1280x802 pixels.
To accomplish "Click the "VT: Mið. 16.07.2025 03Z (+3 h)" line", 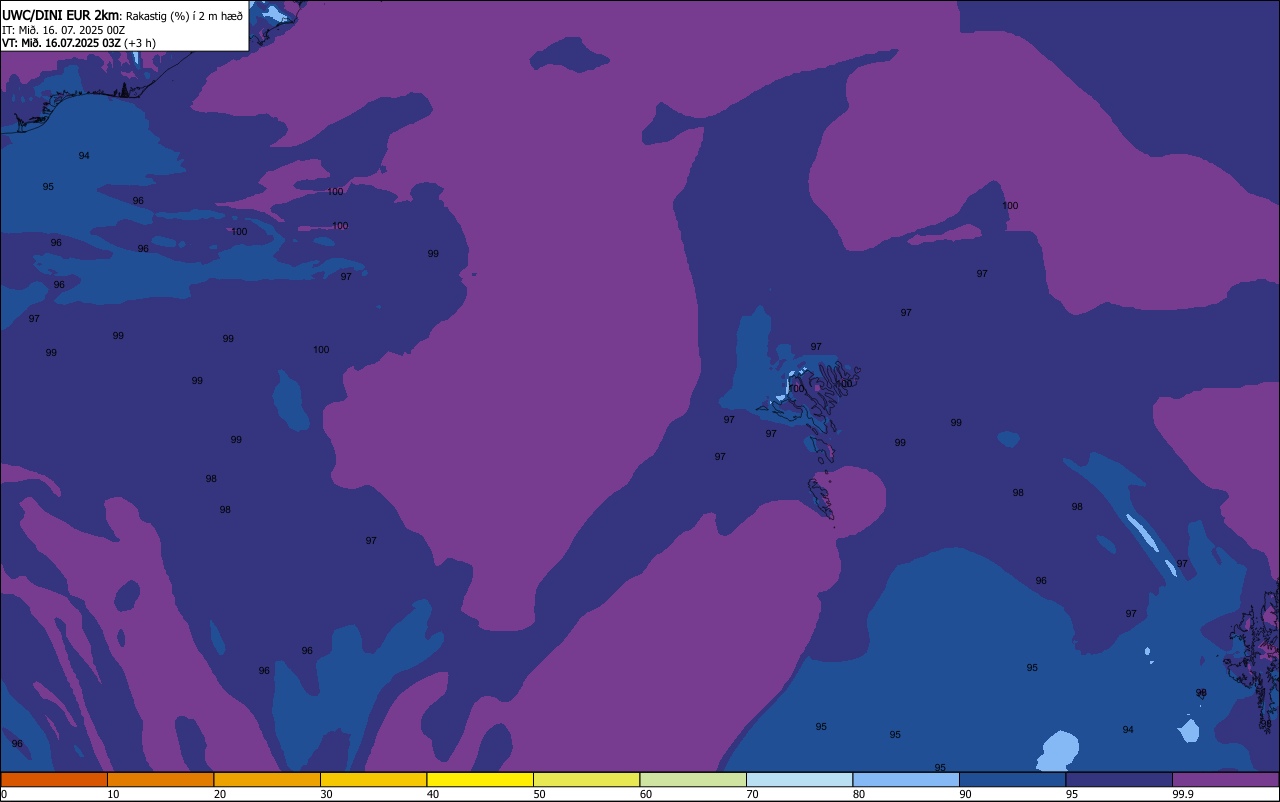I will point(79,43).
